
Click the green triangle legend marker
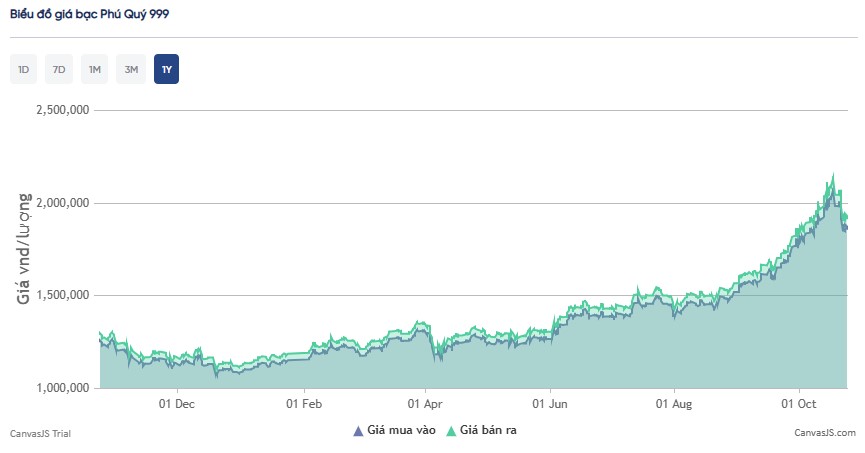tap(451, 431)
